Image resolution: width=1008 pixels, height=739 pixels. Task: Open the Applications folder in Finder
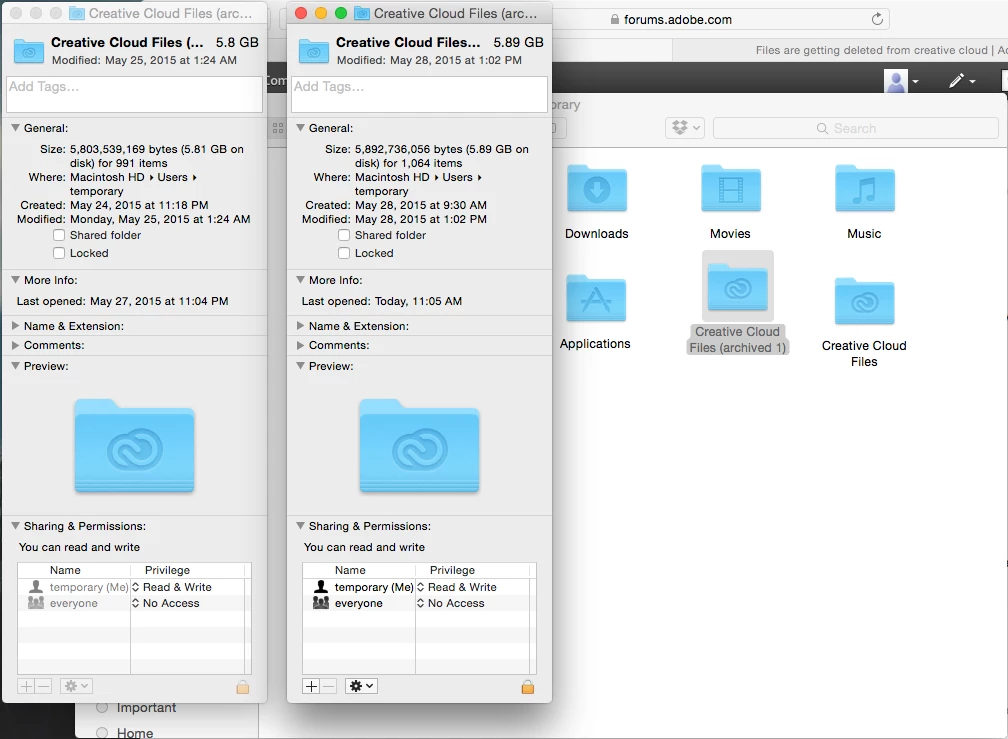click(596, 299)
